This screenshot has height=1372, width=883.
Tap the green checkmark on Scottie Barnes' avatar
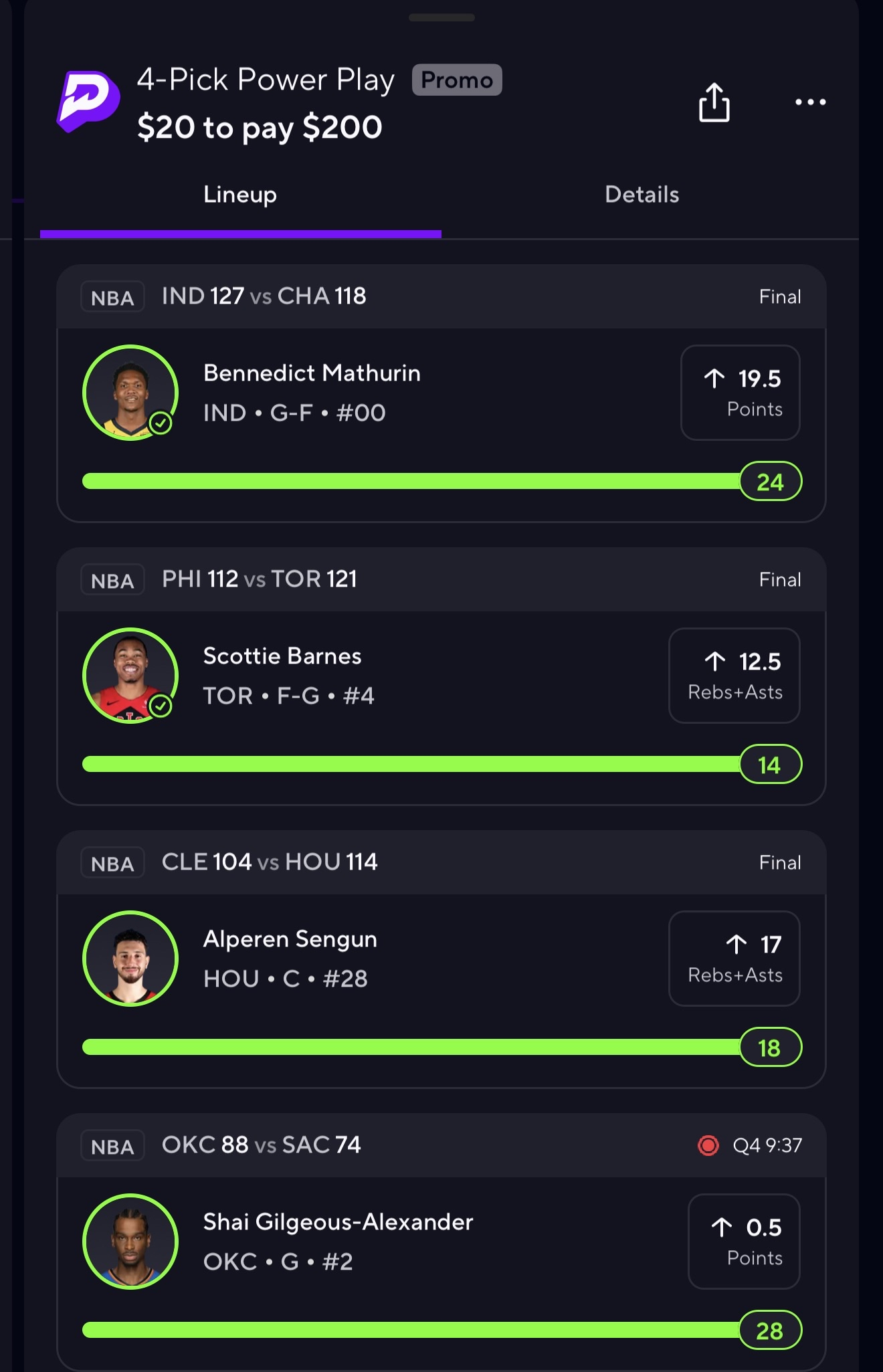[161, 706]
